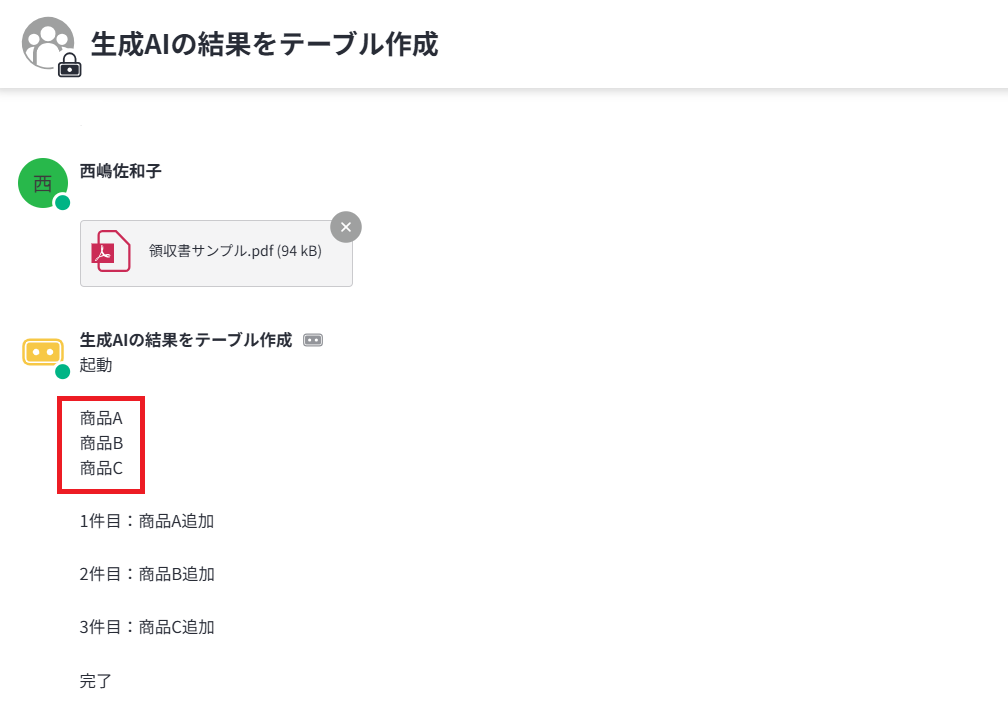This screenshot has height=722, width=1008.
Task: Click the bot badge icon beside the bot name
Action: [x=313, y=340]
